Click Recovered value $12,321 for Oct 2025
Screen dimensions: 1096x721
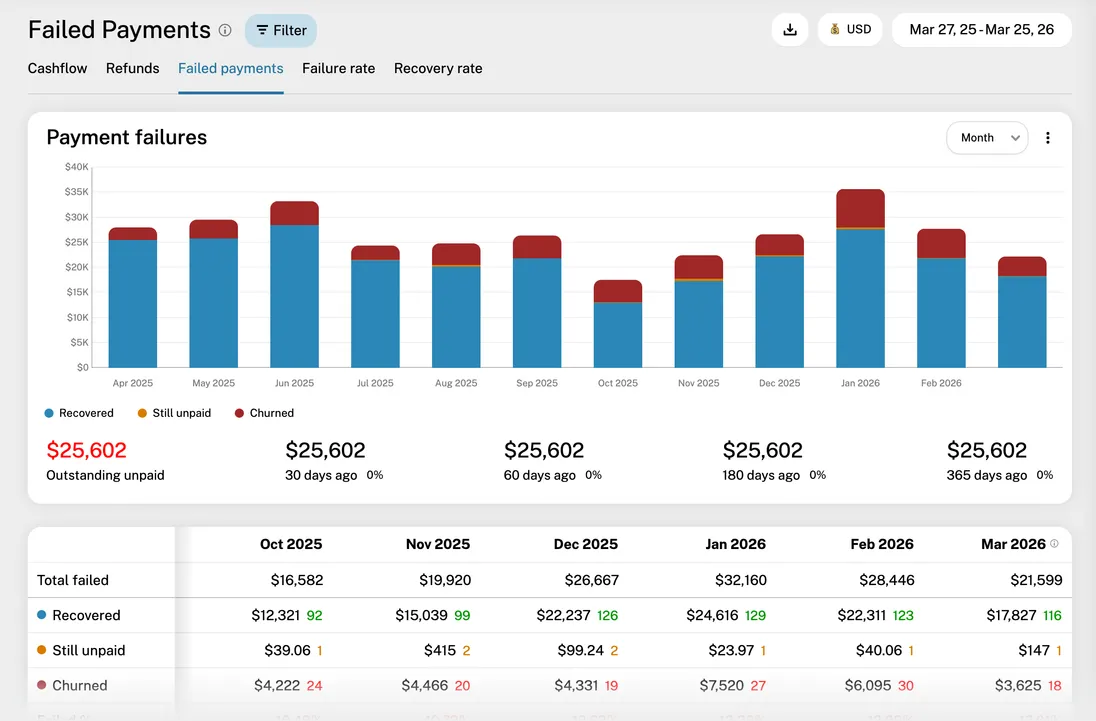pyautogui.click(x=275, y=616)
